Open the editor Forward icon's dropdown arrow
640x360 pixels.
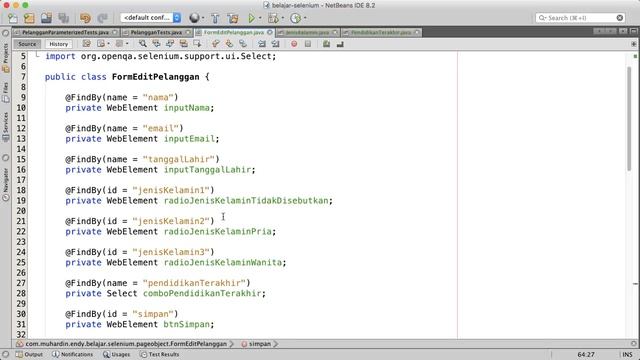point(127,44)
